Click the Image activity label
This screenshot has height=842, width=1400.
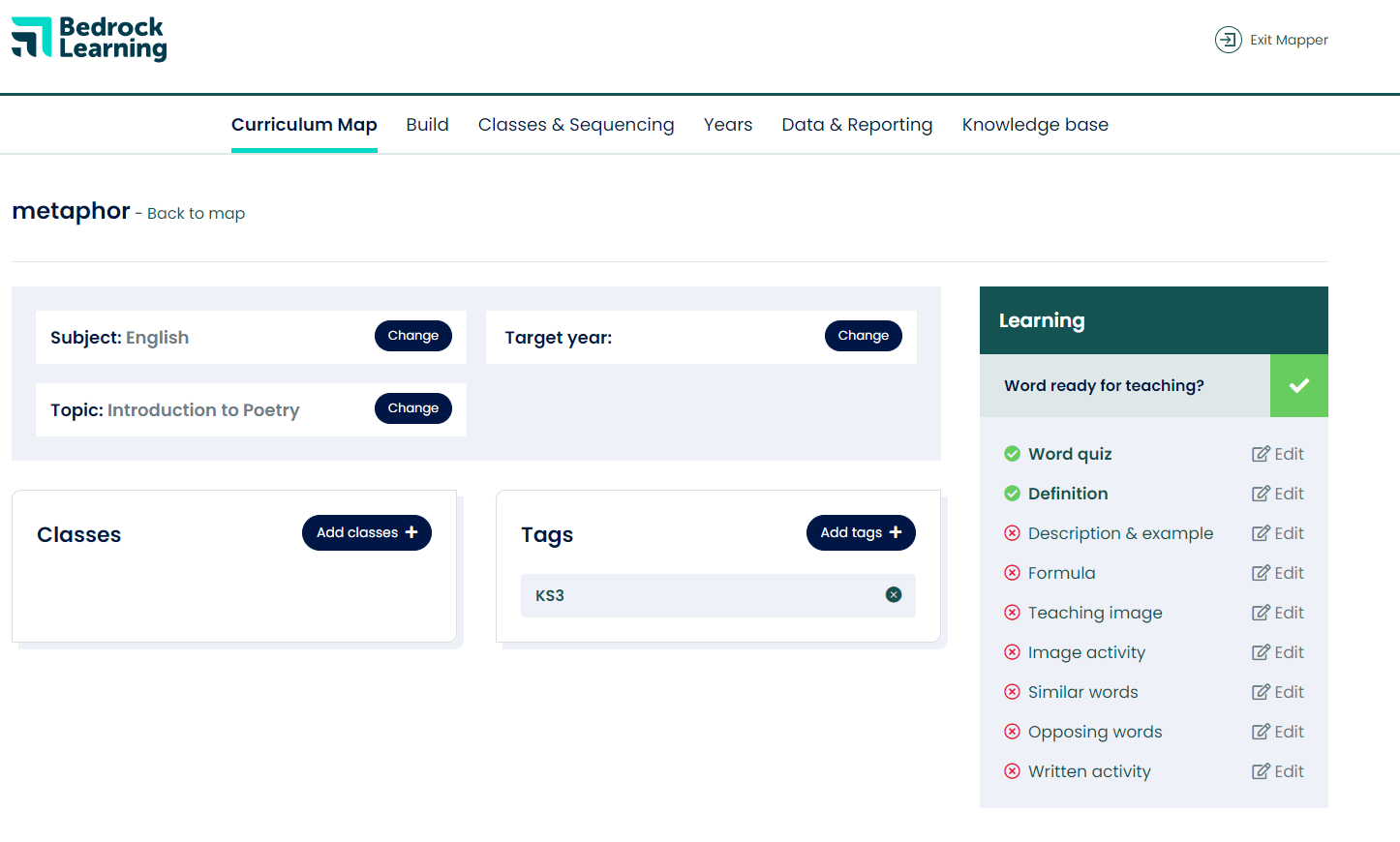point(1086,652)
